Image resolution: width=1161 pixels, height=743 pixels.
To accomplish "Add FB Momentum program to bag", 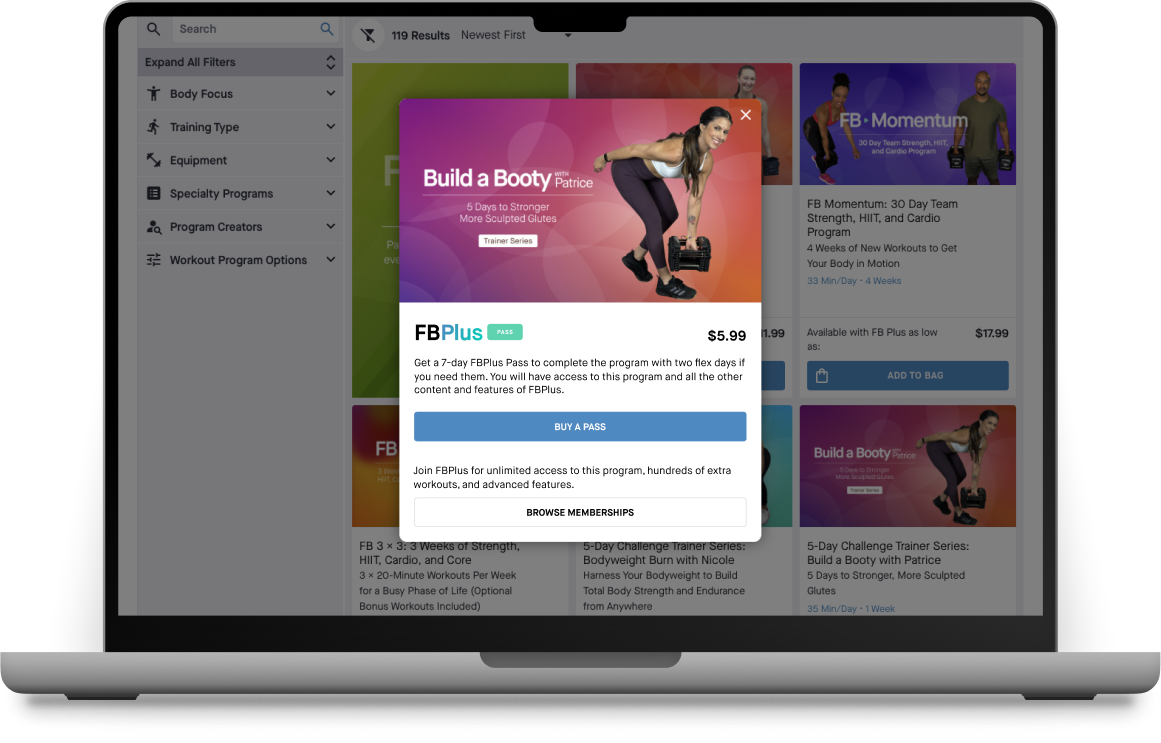I will (907, 376).
